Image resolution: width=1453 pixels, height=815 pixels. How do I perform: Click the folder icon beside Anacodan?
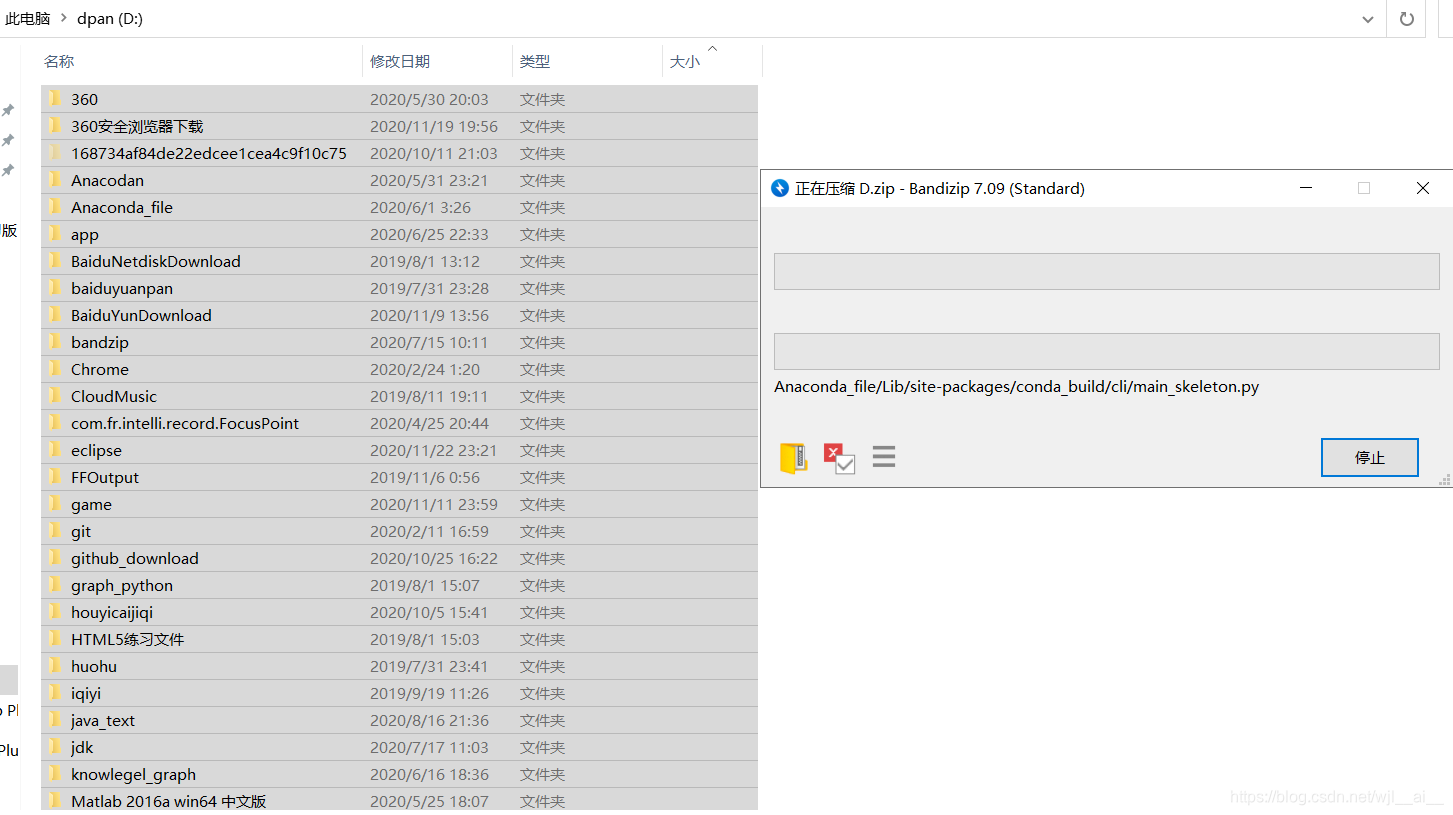click(x=55, y=180)
